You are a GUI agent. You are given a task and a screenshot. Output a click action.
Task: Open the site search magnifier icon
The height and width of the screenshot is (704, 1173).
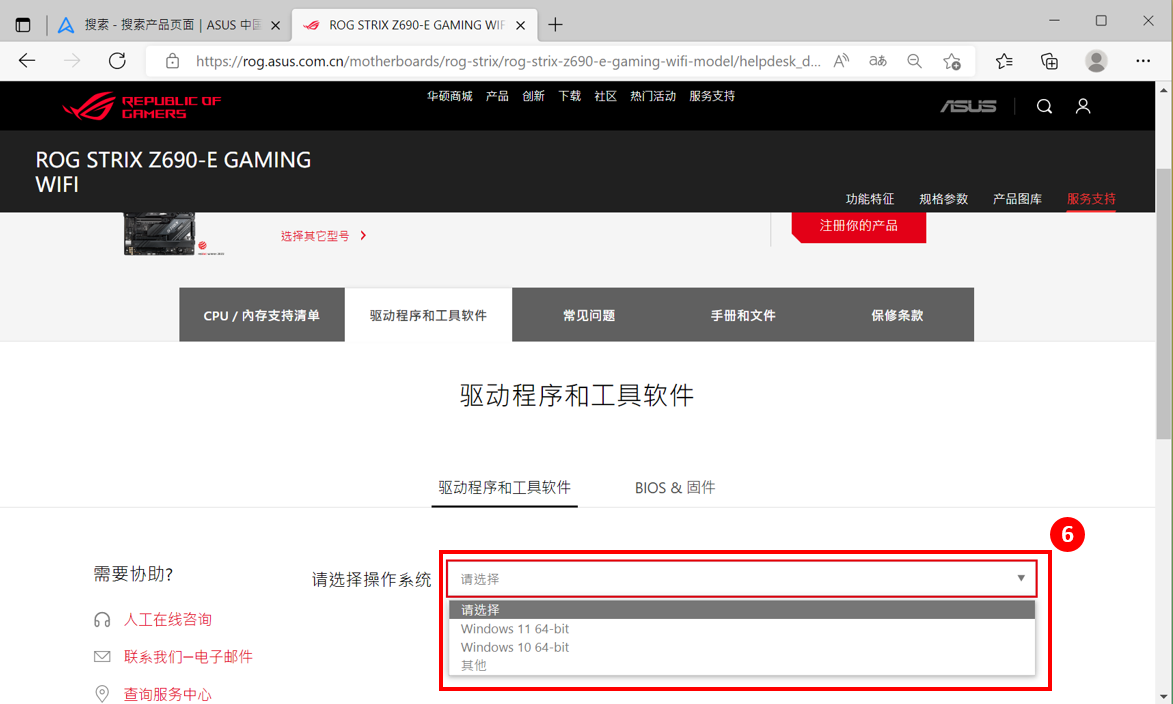(1044, 106)
